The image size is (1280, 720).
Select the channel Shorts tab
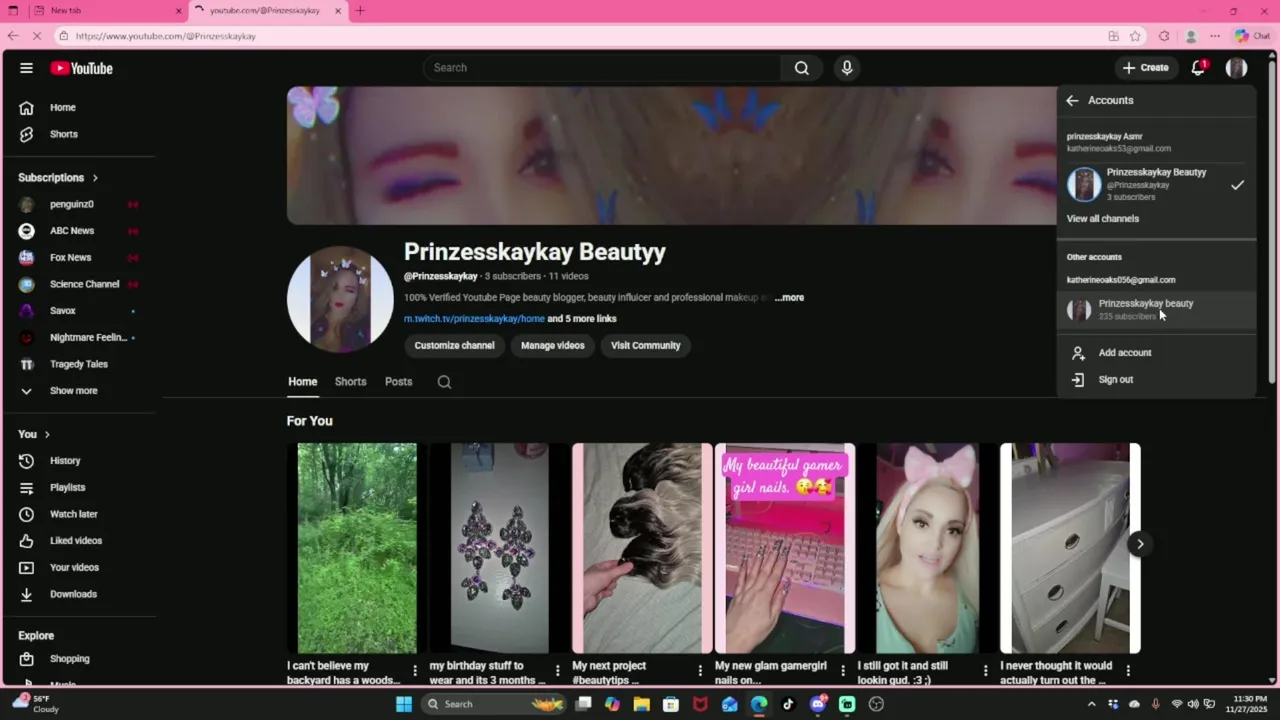350,382
